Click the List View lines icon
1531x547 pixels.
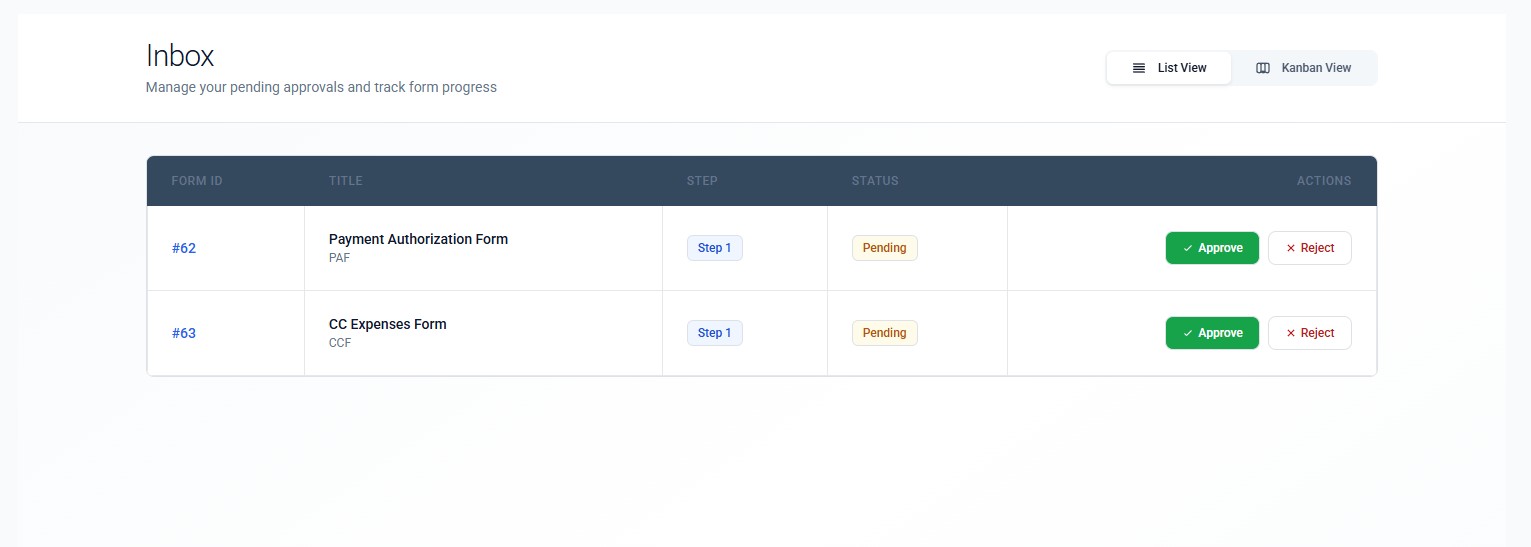click(x=1138, y=68)
